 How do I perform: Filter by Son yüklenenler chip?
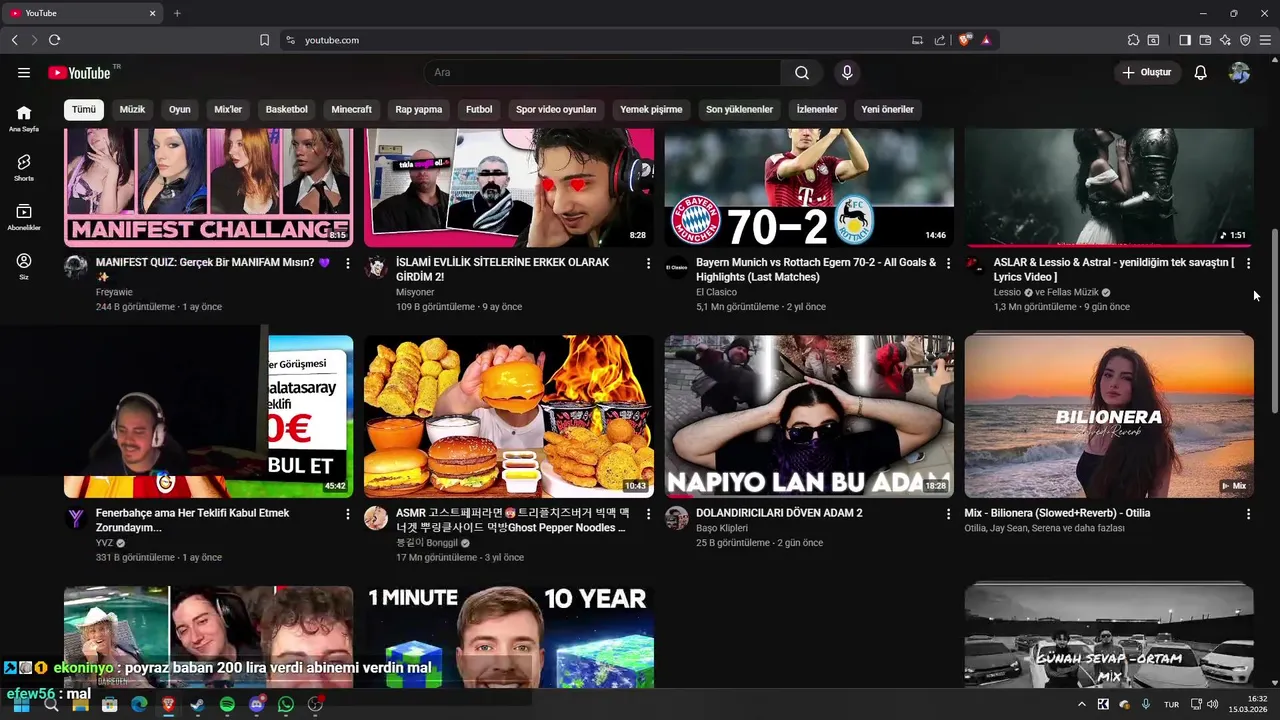coord(739,109)
